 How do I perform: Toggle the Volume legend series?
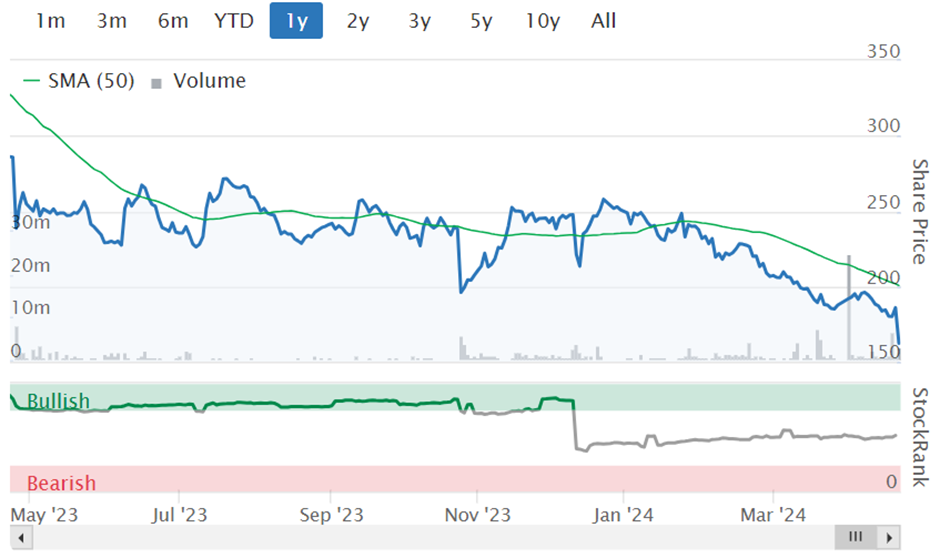[x=198, y=81]
